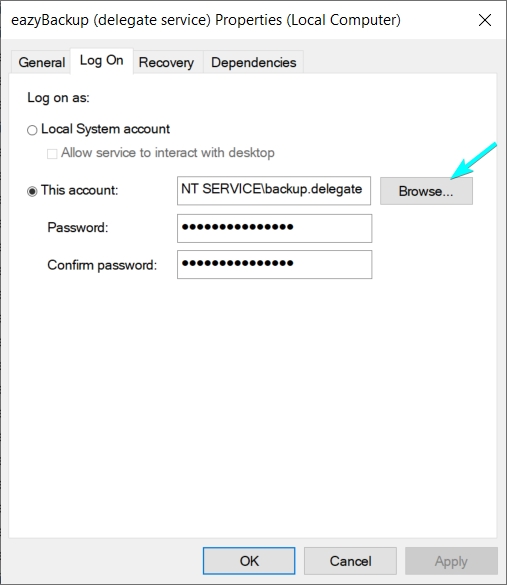Screen dimensions: 507x585
Task: Click the Browse... button
Action: tap(426, 191)
